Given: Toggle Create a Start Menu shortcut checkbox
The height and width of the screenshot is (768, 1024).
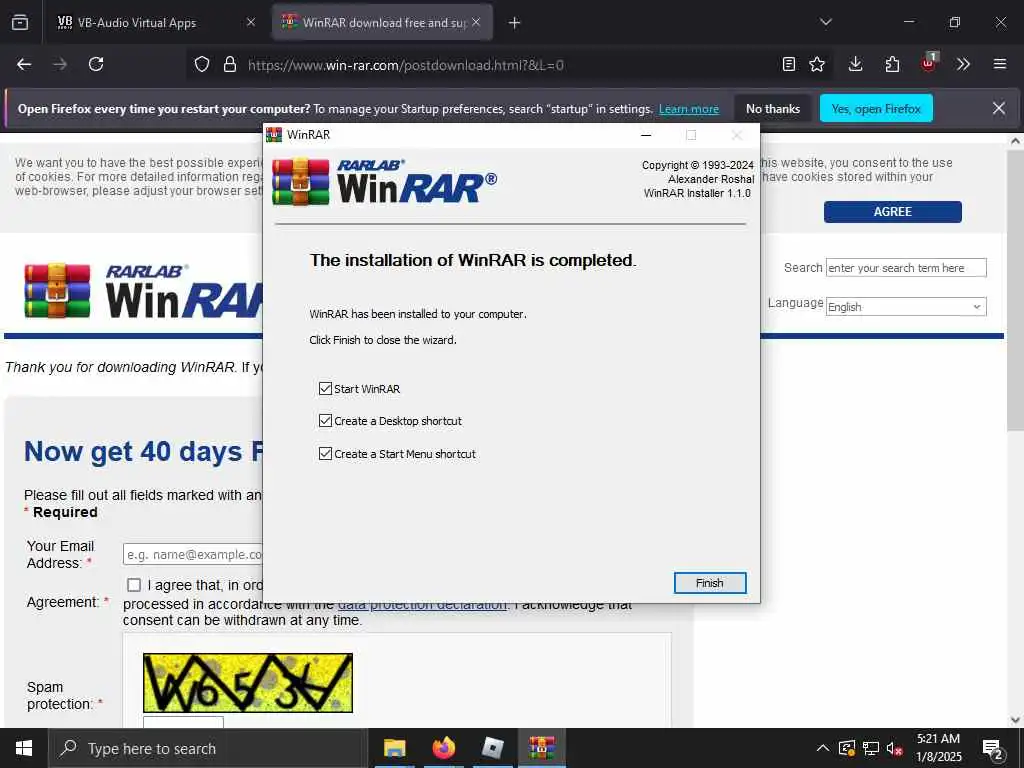Looking at the screenshot, I should (325, 453).
